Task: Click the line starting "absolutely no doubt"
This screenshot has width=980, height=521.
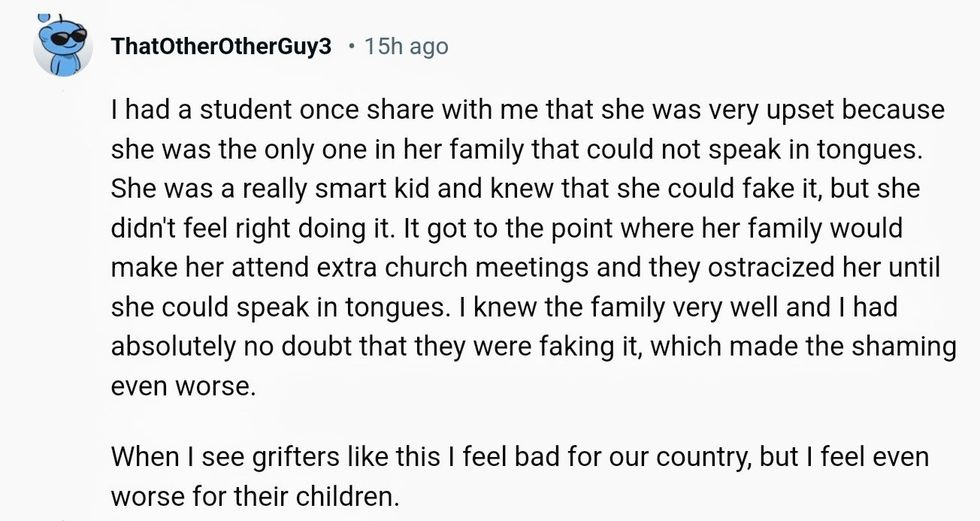Action: point(533,345)
